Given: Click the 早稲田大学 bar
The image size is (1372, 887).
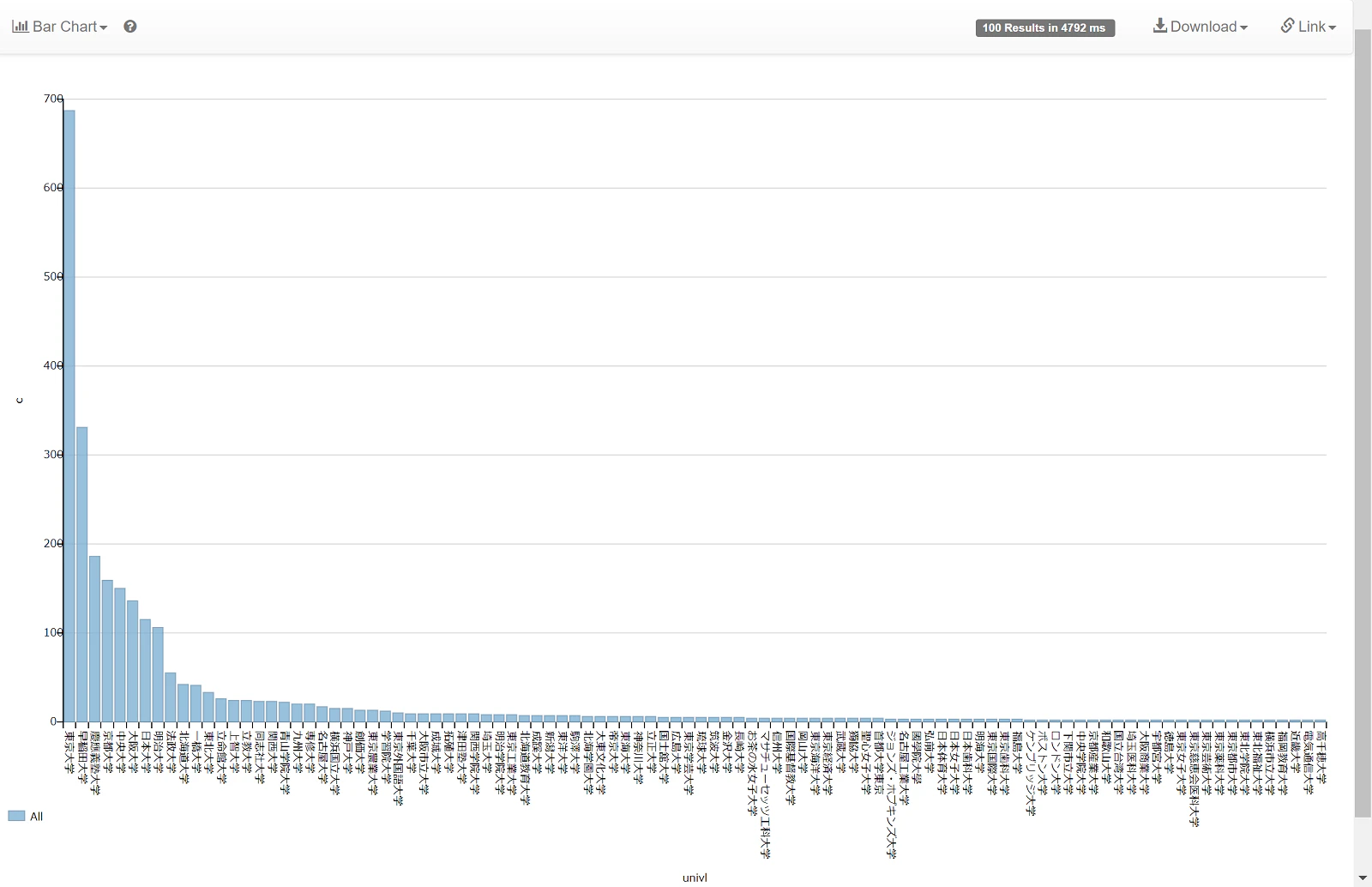Looking at the screenshot, I should (82, 575).
